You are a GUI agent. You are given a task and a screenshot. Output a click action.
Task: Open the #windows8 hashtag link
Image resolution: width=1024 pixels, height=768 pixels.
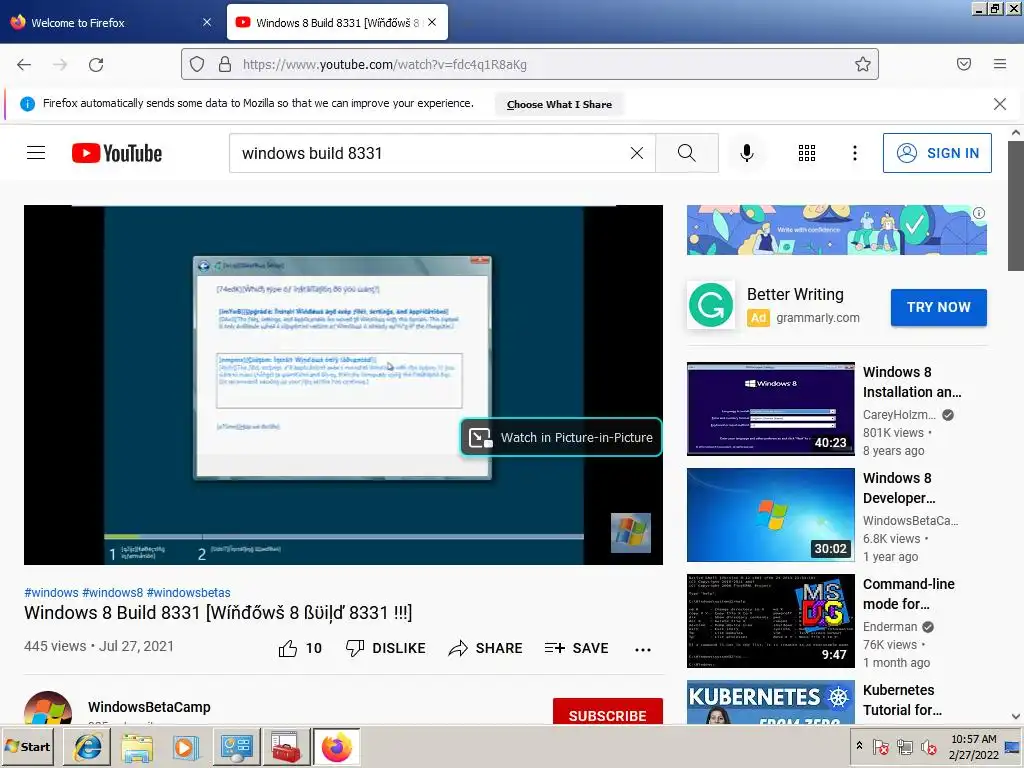coord(112,592)
